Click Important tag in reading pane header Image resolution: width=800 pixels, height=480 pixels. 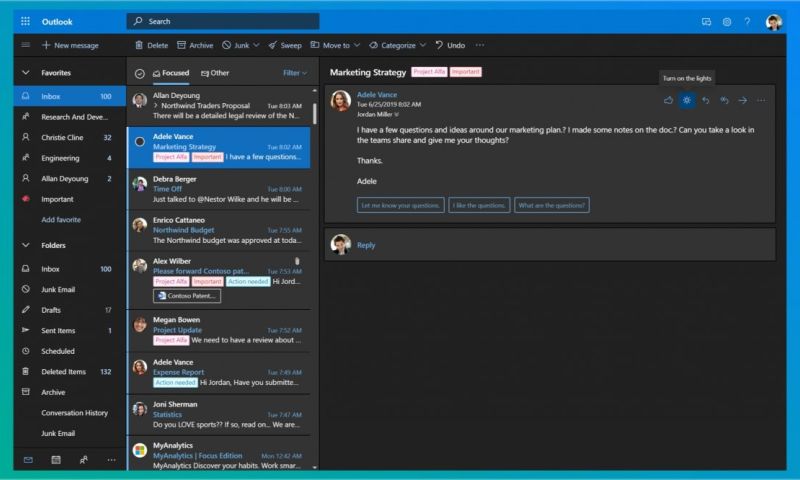click(465, 72)
